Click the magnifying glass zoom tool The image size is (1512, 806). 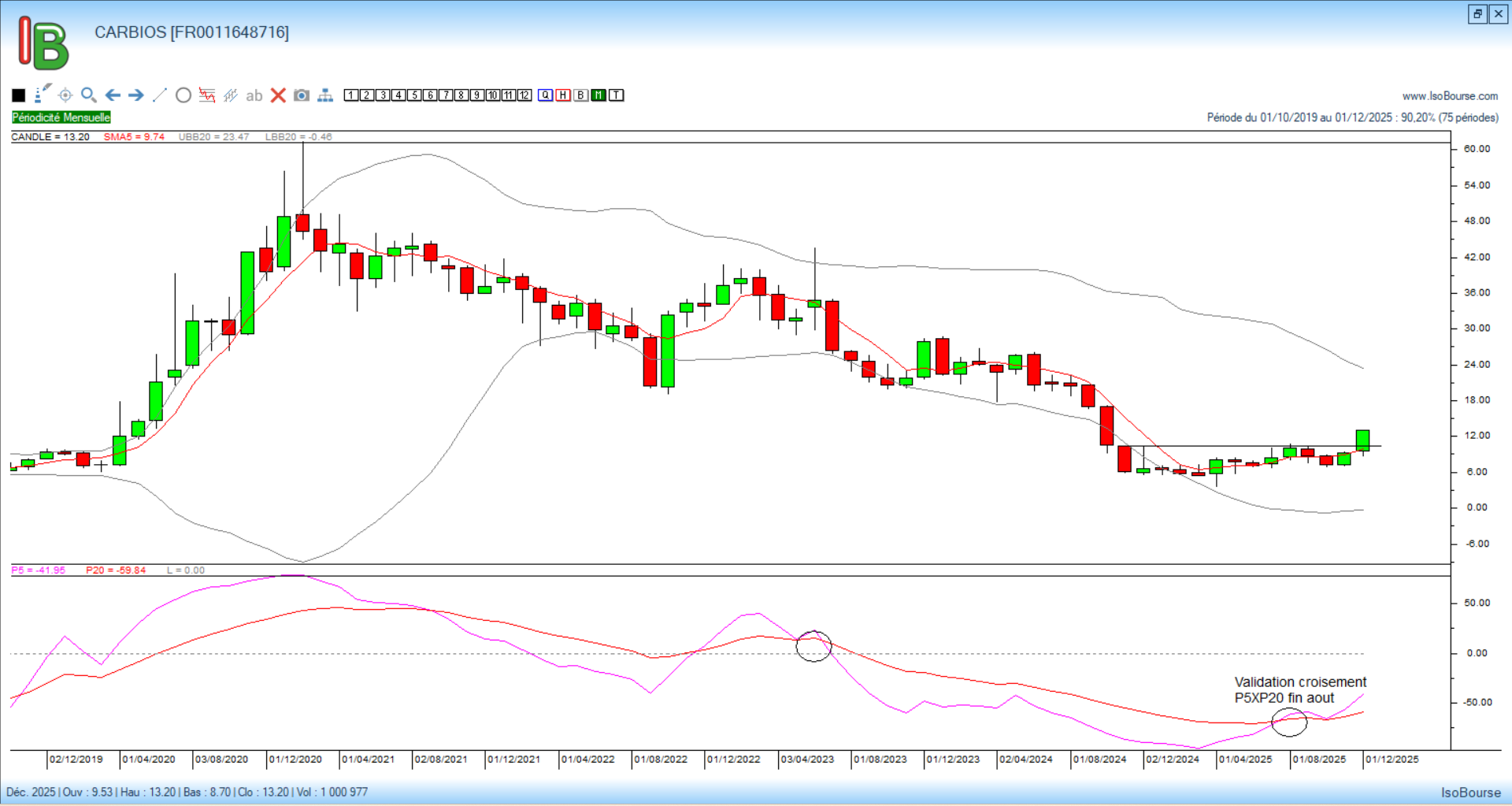point(89,95)
